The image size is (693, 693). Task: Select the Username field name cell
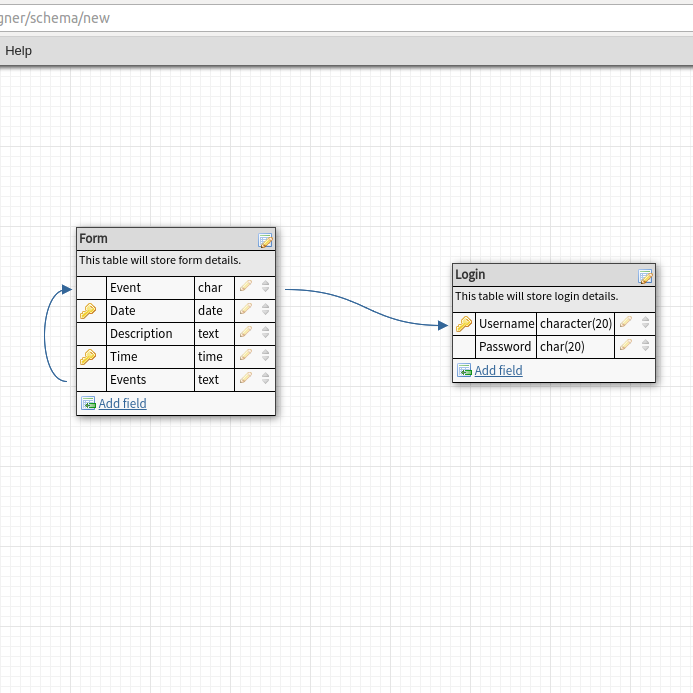506,324
